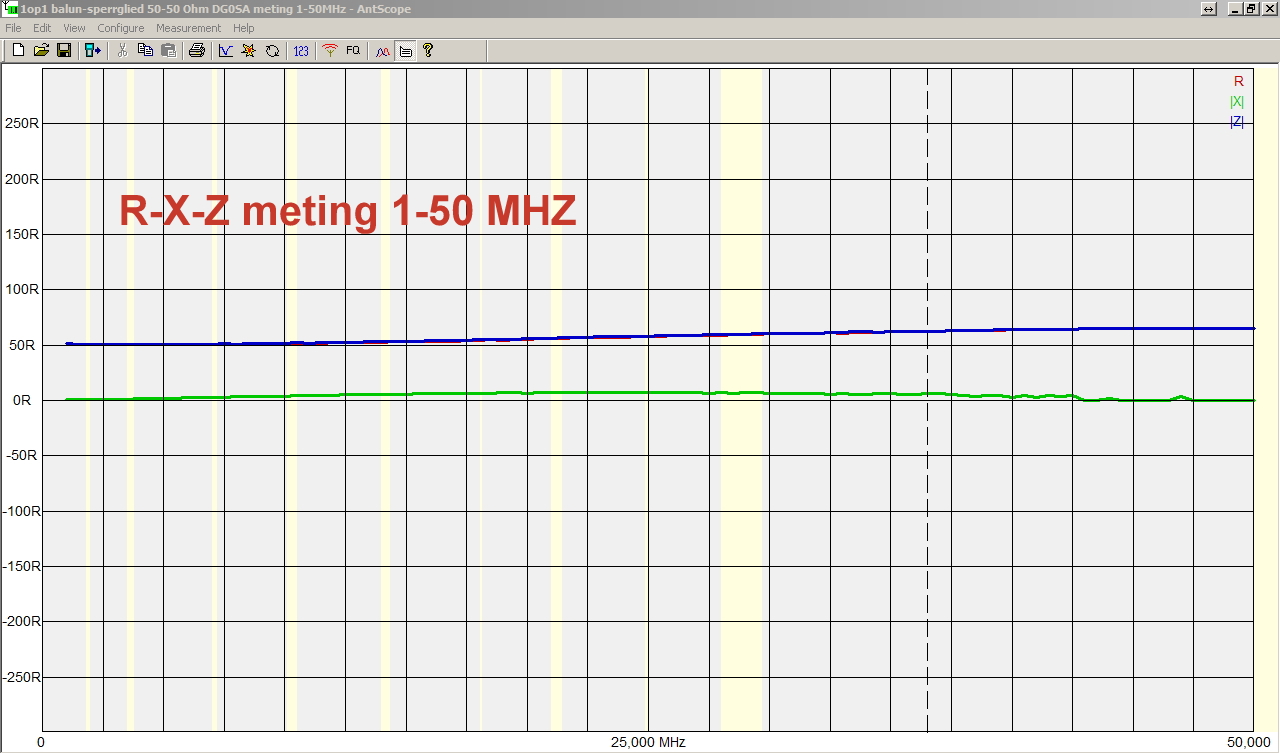Click the double-arrow button in title bar
Screen dimensions: 1280x753
point(1209,9)
